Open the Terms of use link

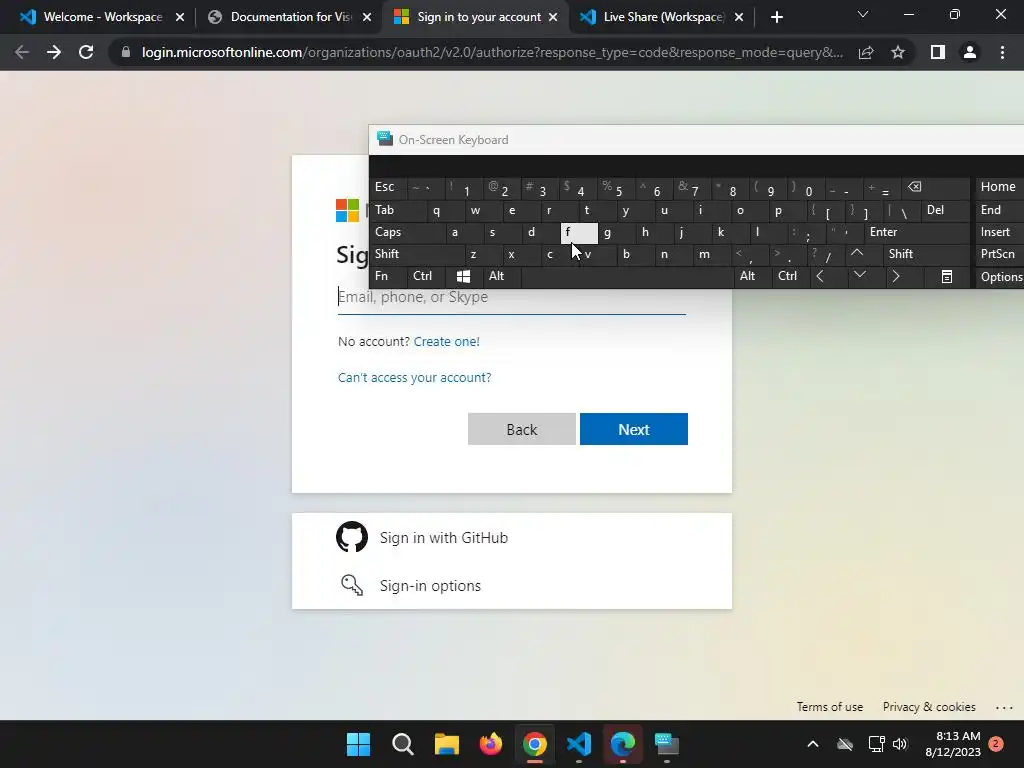(x=829, y=707)
